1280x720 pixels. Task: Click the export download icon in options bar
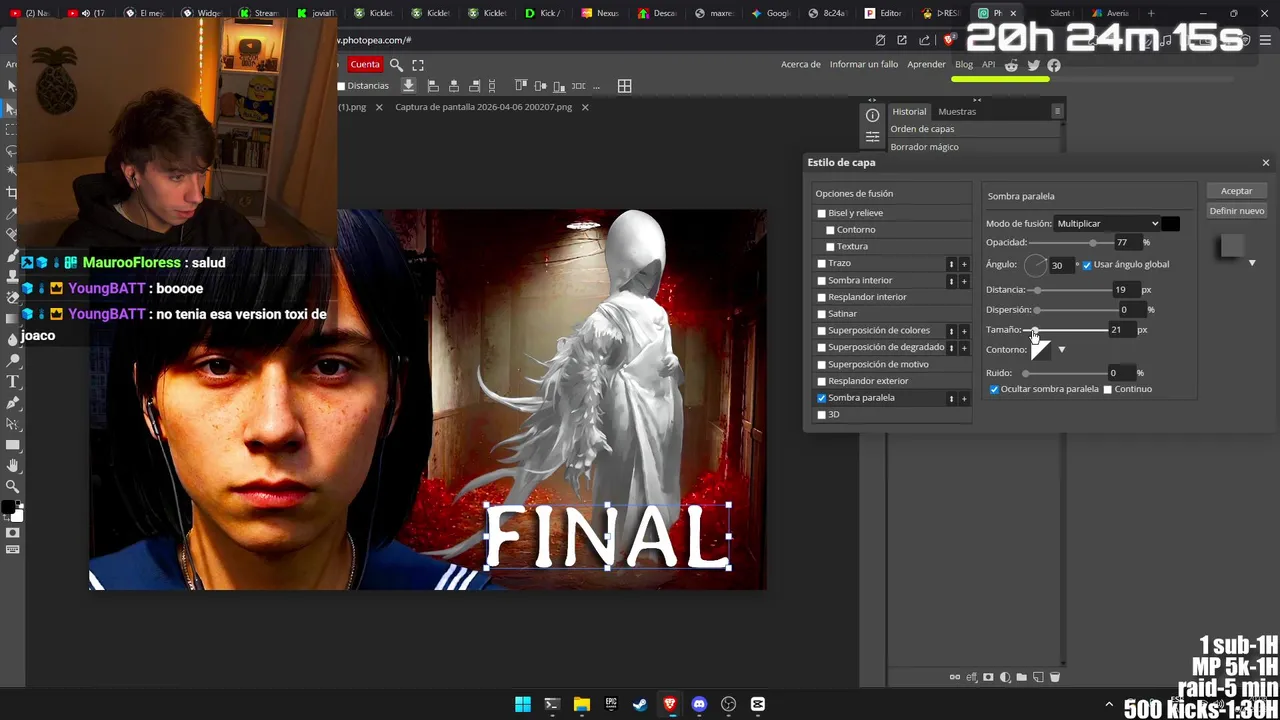coord(408,86)
